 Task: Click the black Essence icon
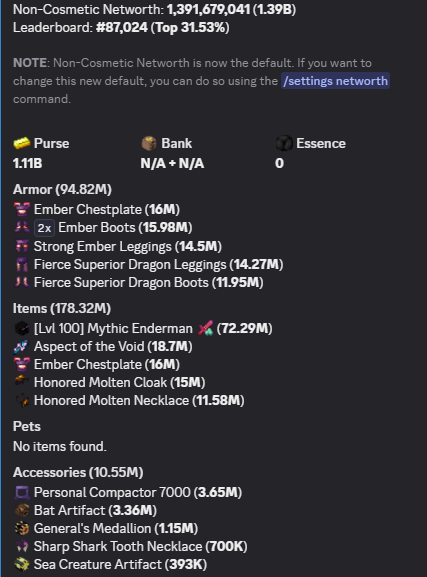[x=284, y=143]
